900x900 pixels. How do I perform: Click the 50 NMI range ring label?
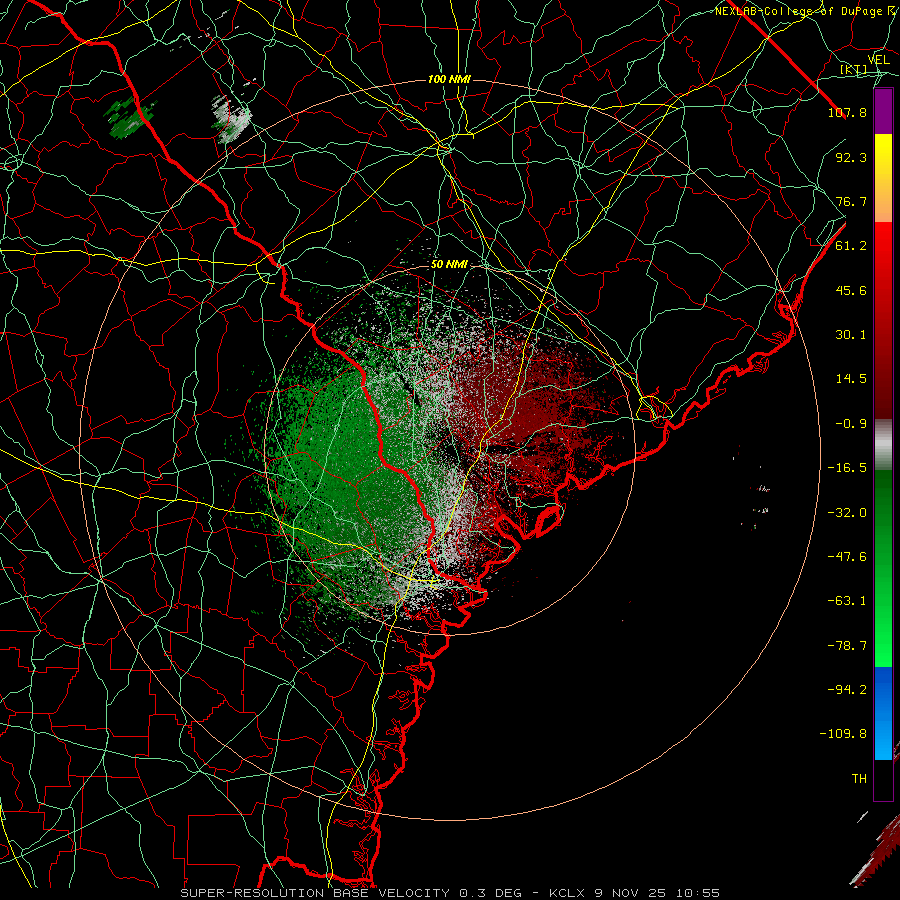449,264
